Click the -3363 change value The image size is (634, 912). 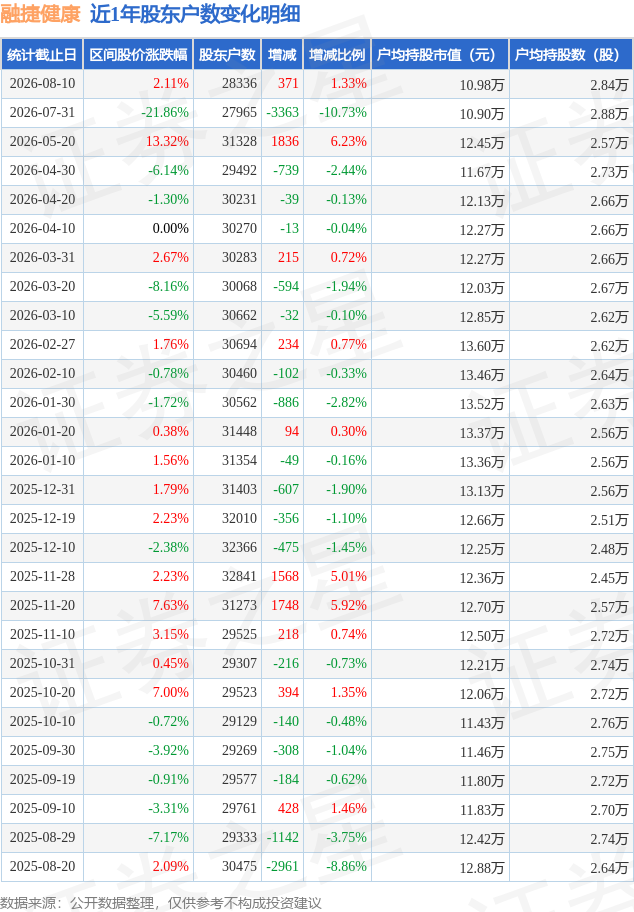pos(283,113)
